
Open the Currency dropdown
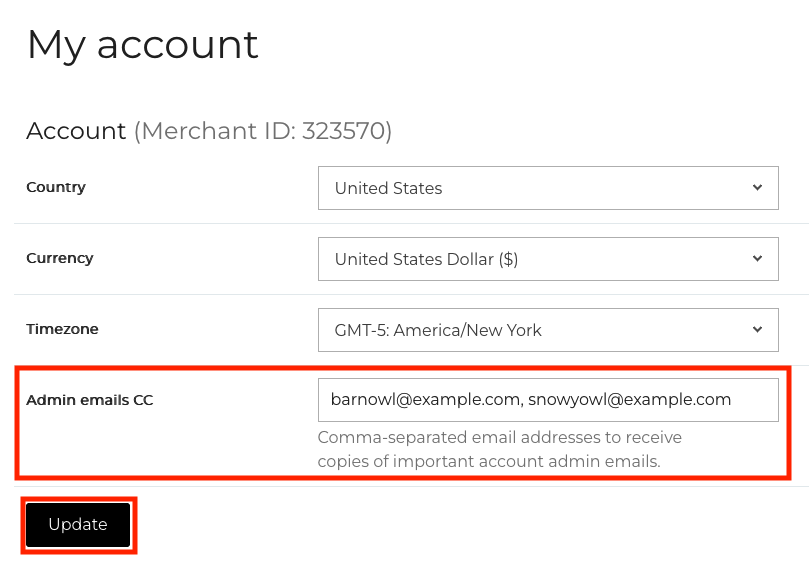(547, 259)
